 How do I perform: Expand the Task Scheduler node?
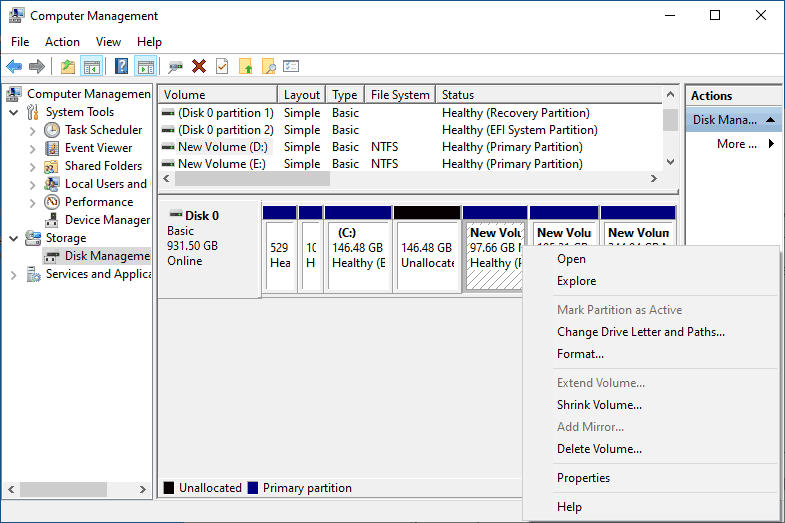33,131
